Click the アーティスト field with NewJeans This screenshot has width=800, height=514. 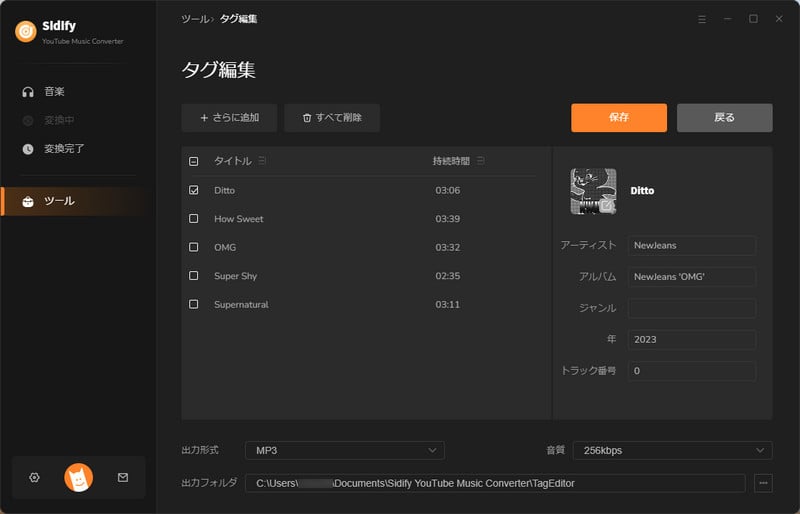pos(691,246)
